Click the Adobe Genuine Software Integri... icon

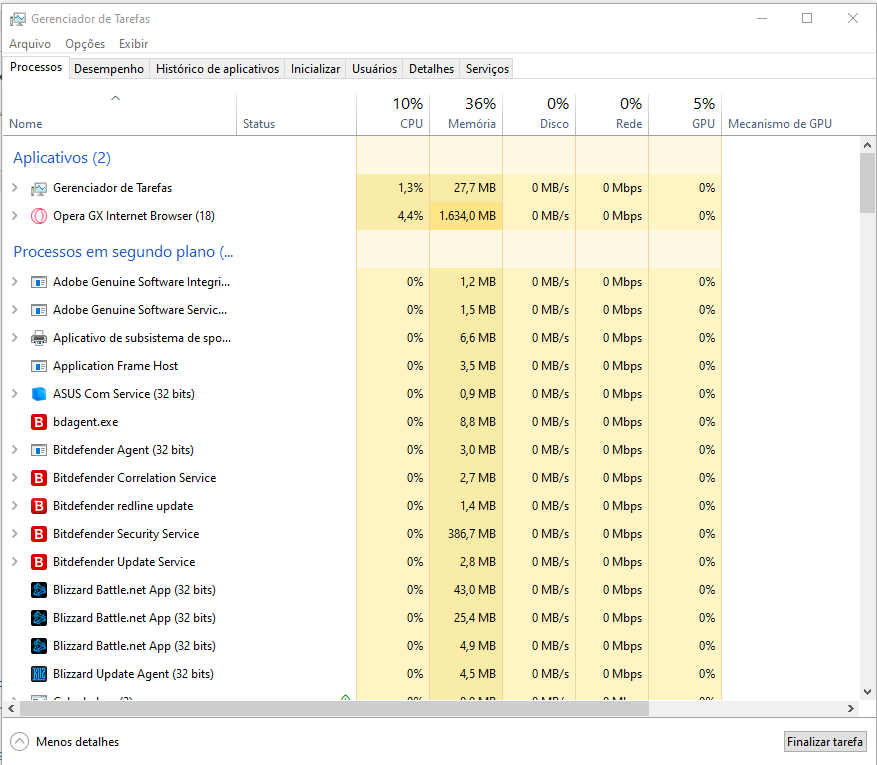[39, 282]
